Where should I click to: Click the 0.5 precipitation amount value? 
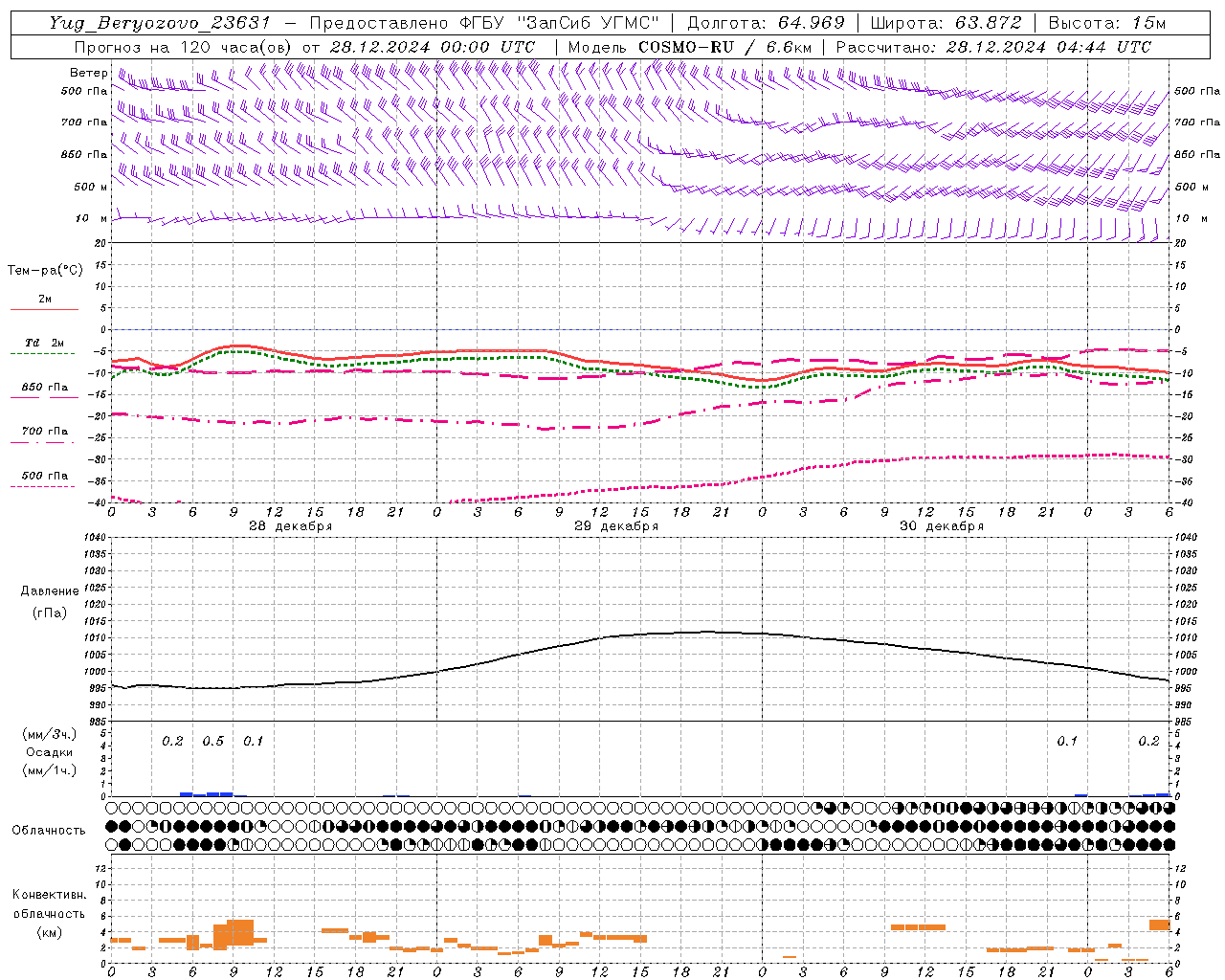click(213, 742)
